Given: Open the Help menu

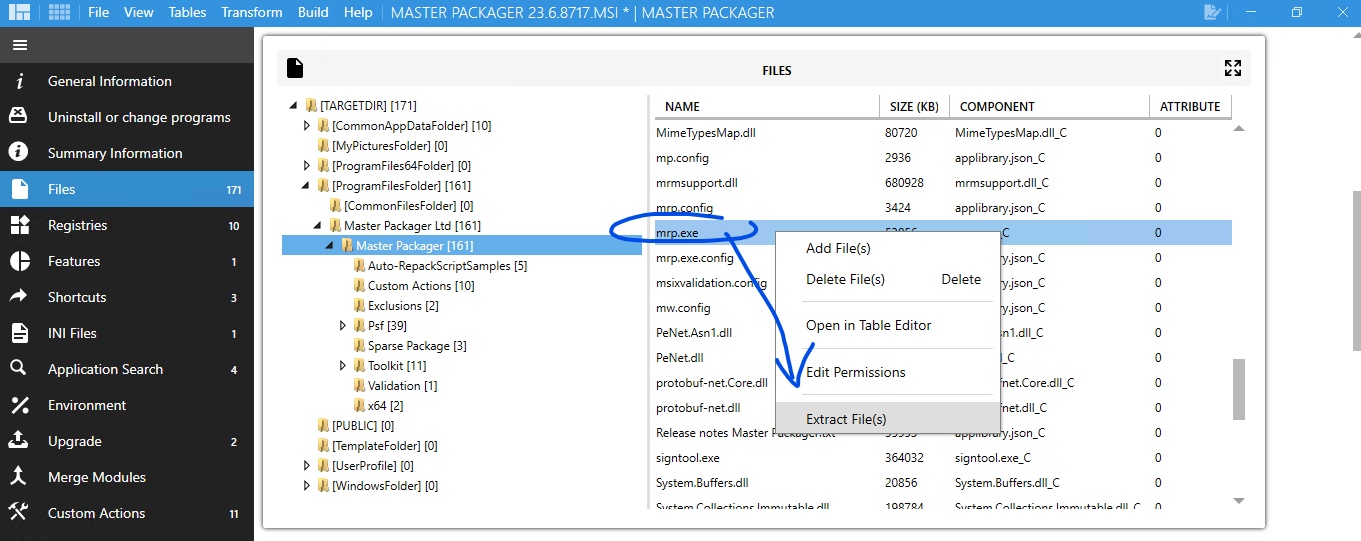Looking at the screenshot, I should [358, 12].
